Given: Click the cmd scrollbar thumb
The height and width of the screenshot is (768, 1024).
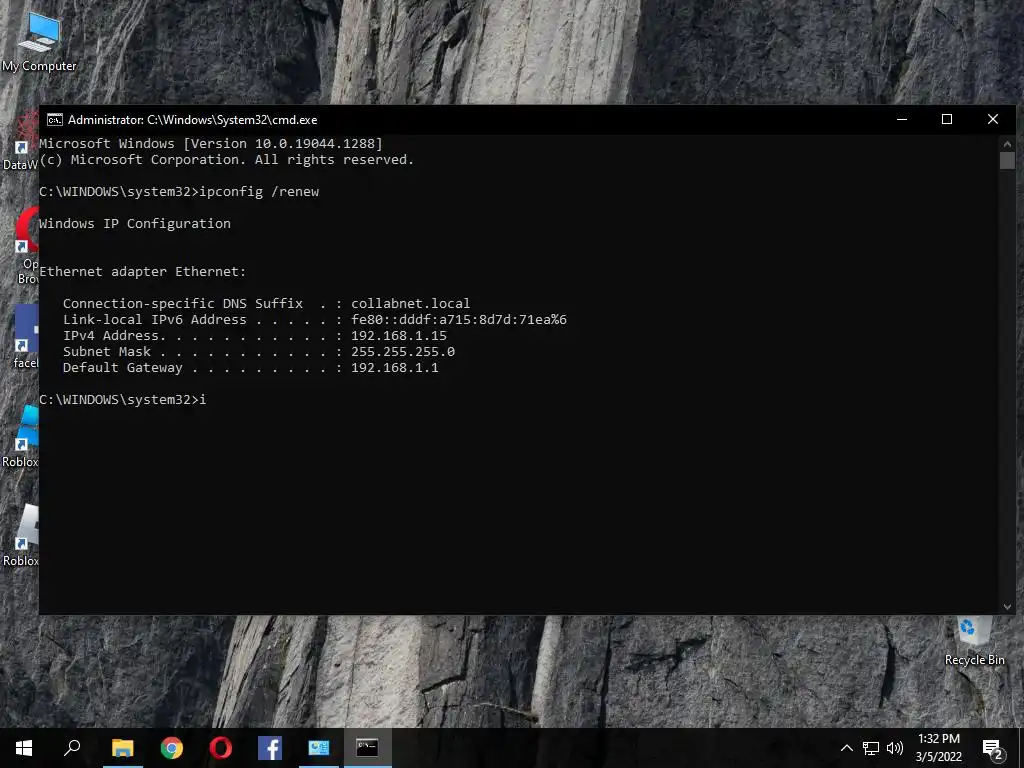Looking at the screenshot, I should coord(1007,161).
